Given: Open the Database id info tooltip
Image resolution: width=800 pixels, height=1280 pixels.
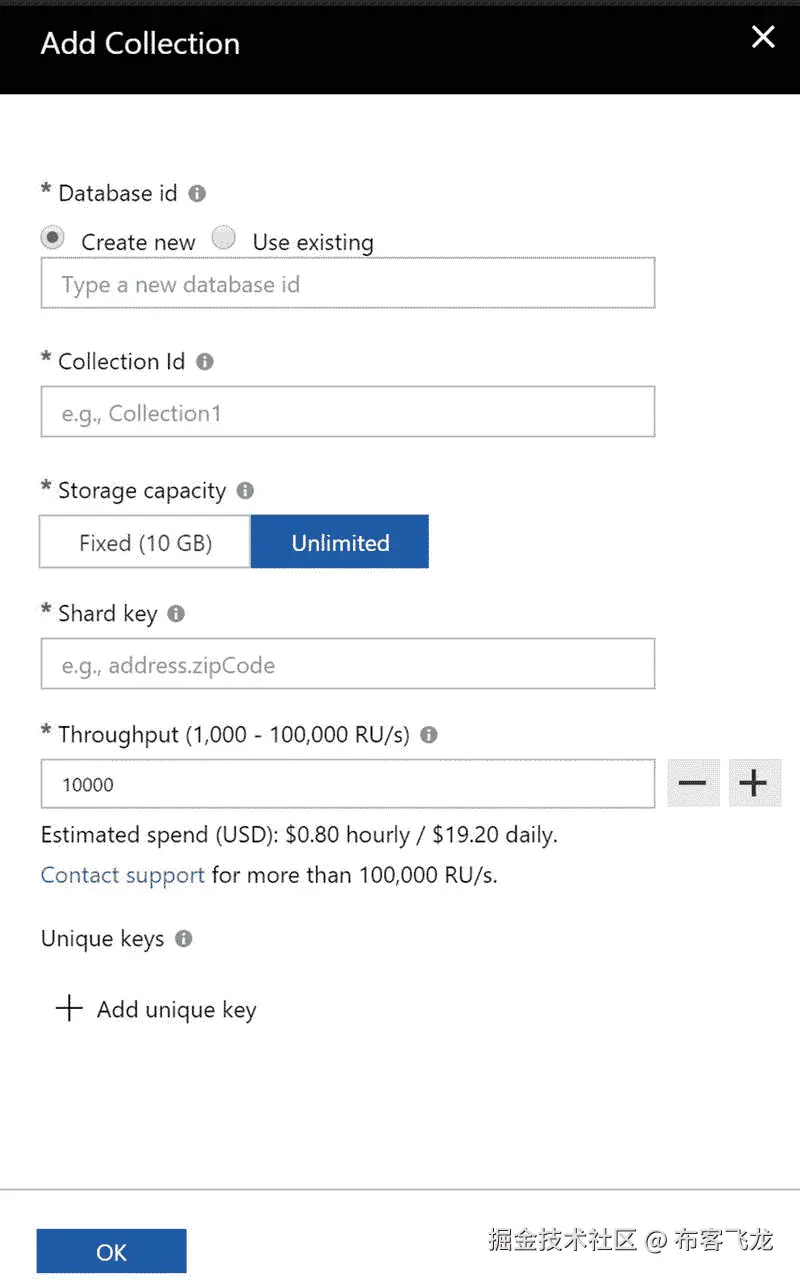Looking at the screenshot, I should pyautogui.click(x=196, y=193).
